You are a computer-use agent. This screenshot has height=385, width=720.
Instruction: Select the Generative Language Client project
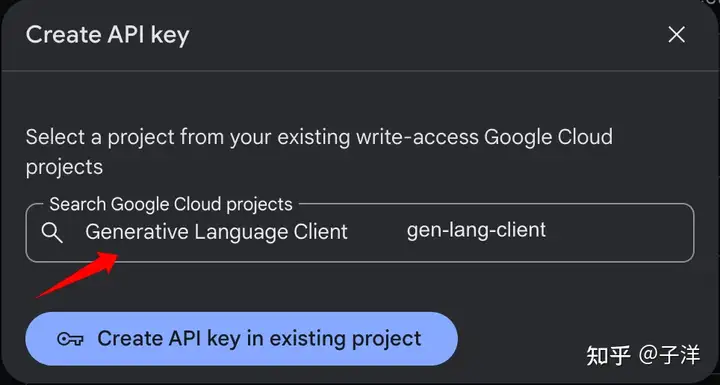point(216,232)
